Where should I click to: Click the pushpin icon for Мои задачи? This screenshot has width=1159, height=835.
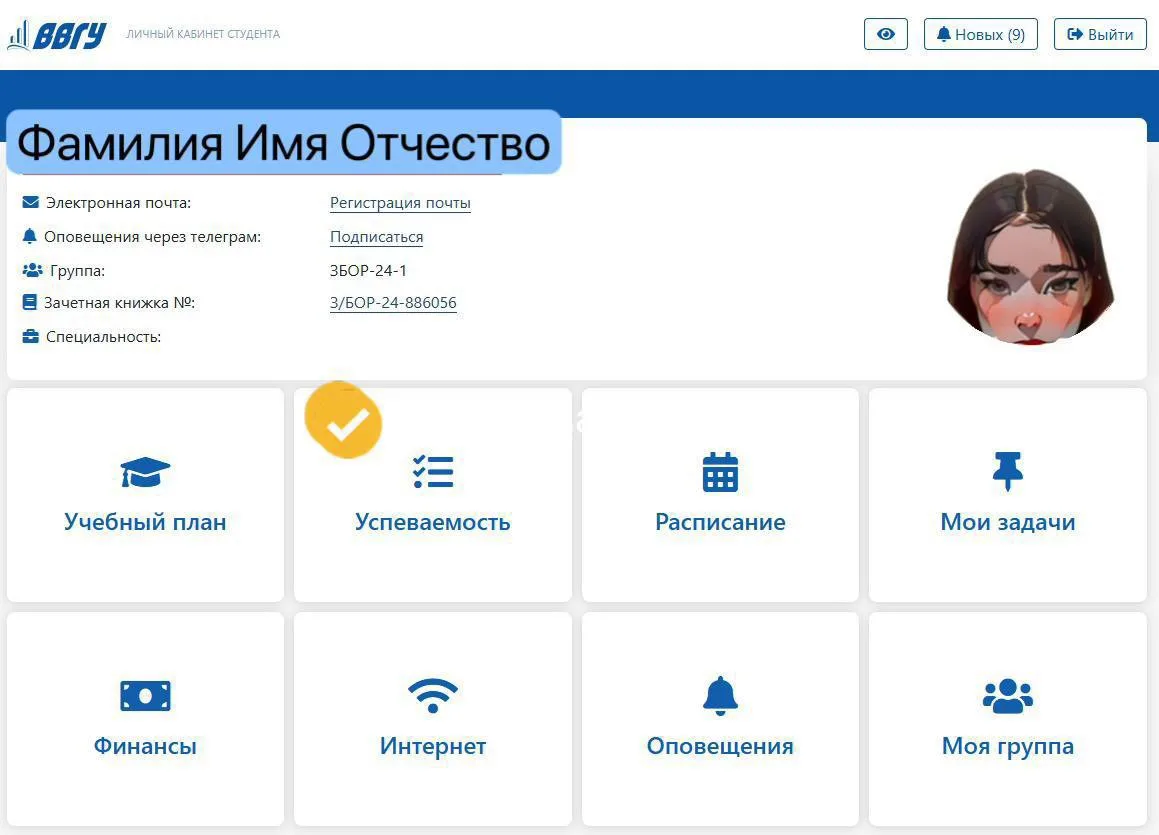(x=1007, y=471)
